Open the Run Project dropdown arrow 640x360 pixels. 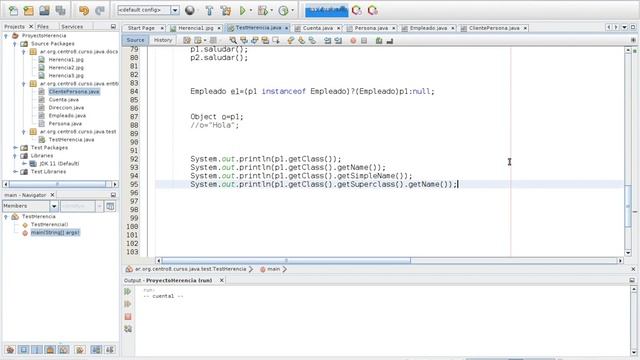251,11
